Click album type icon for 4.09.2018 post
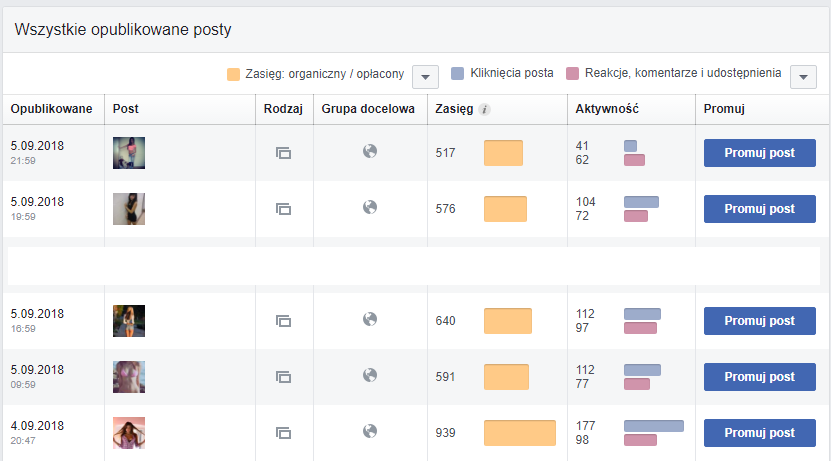Image resolution: width=831 pixels, height=461 pixels. (284, 433)
